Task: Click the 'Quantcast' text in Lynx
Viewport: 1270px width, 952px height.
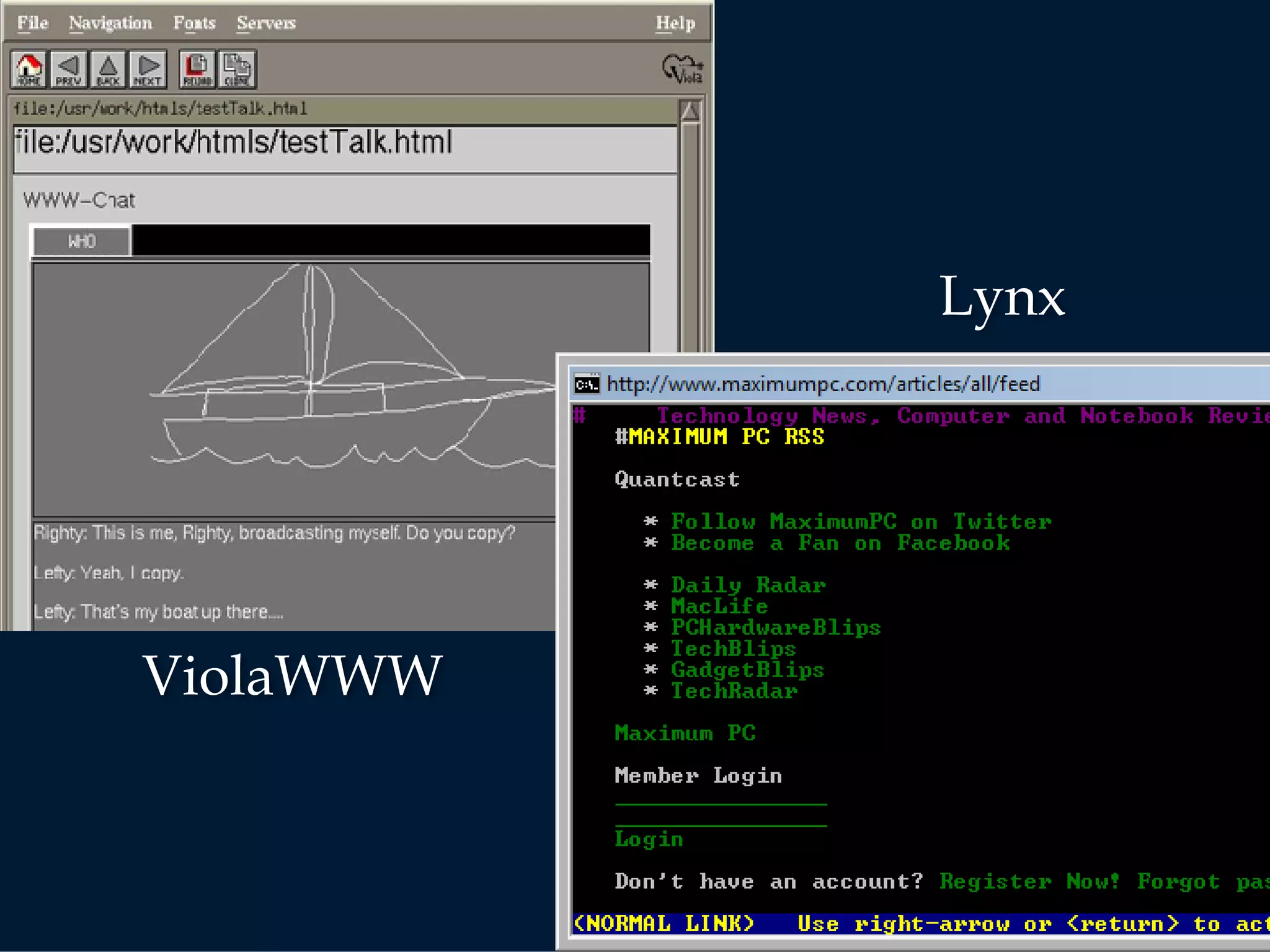Action: pos(677,479)
